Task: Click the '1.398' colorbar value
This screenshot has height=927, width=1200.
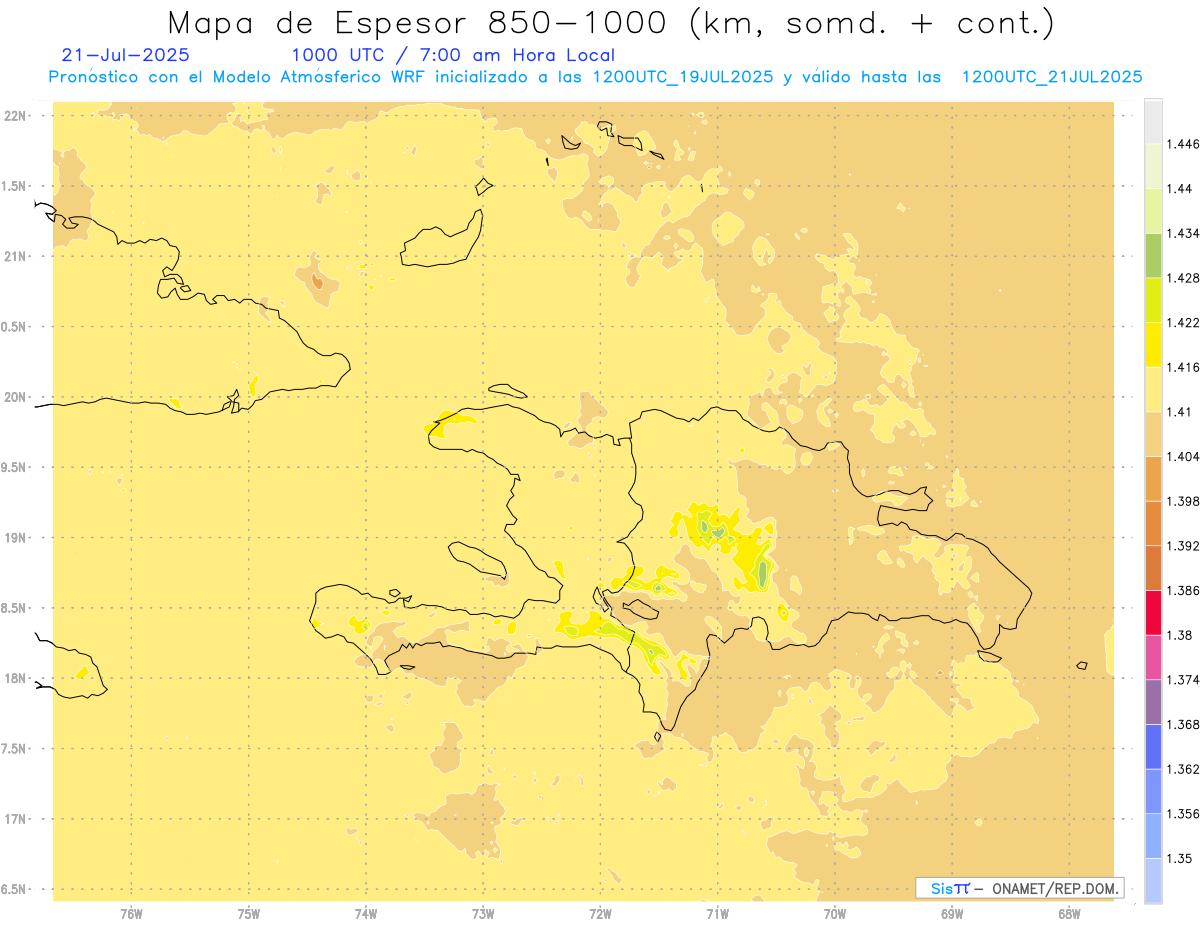Action: tap(1183, 501)
